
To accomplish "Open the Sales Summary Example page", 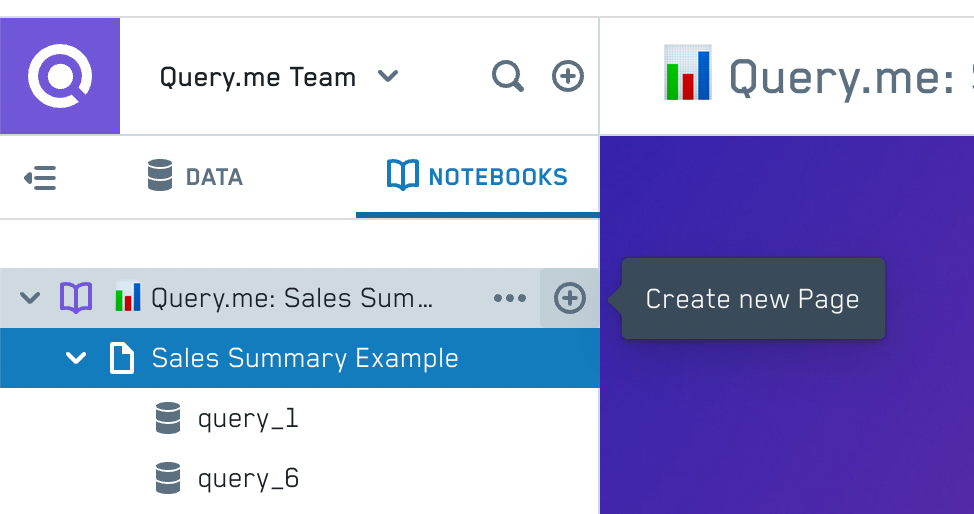I will point(300,358).
